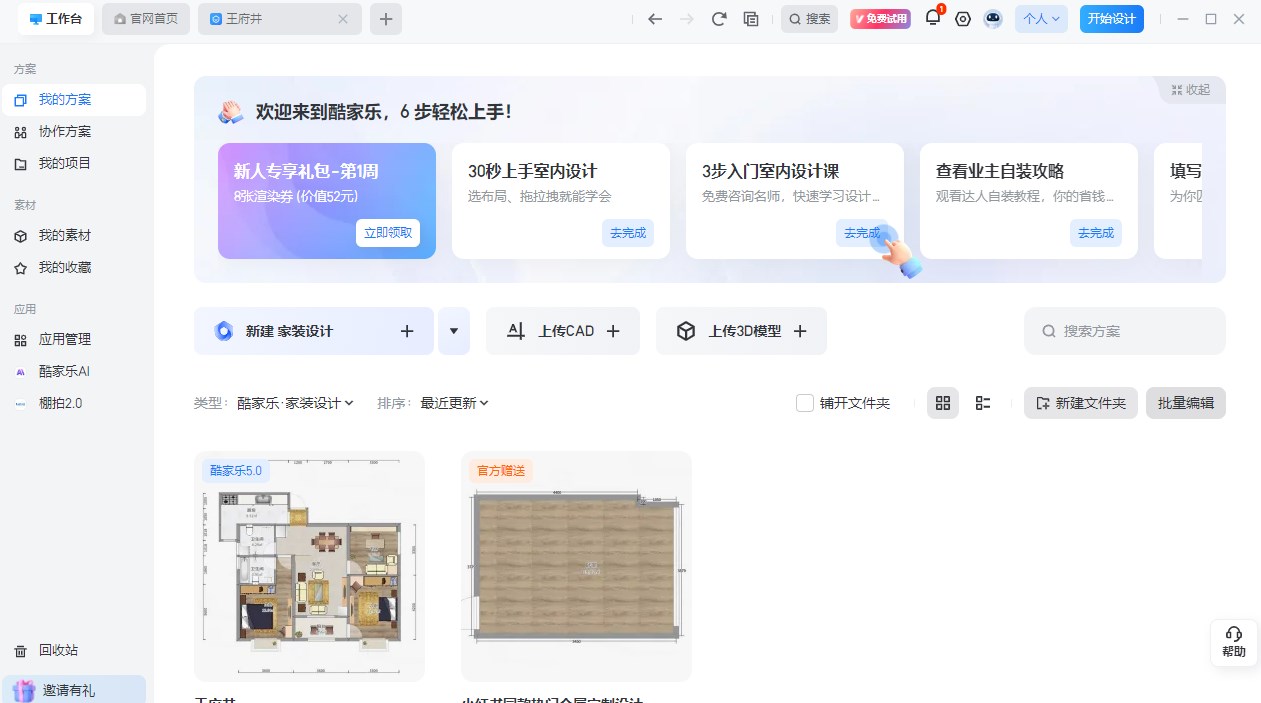Screen dimensions: 1261x703
Task: Click the 上传CAD plus icon
Action: (x=613, y=331)
